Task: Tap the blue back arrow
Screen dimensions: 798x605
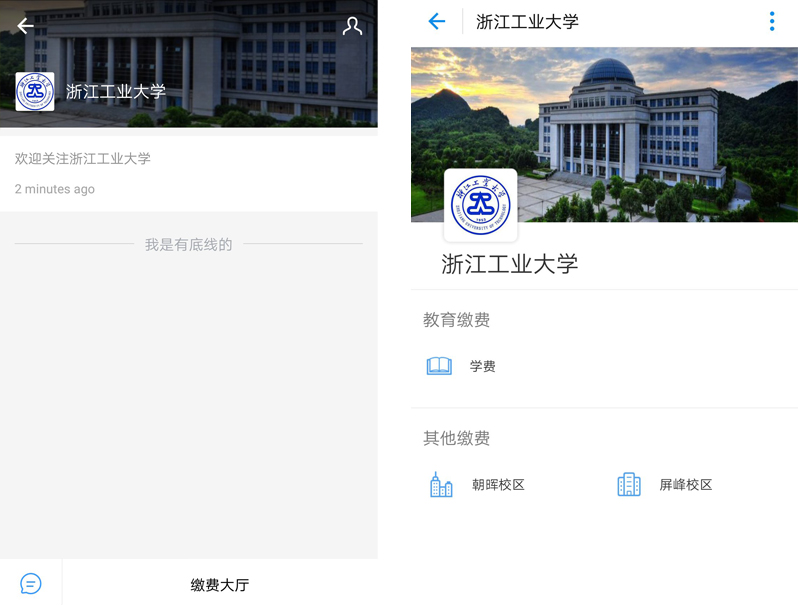Action: point(436,22)
